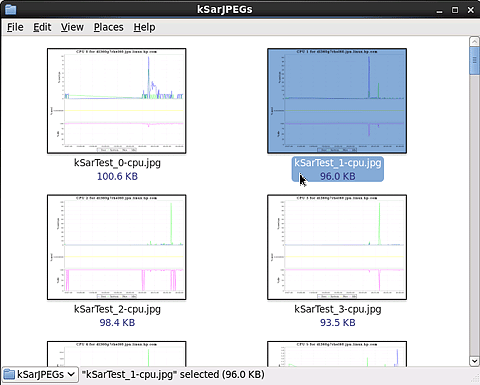Click the kSarTest_3-cpu.jpg file name label
Image resolution: width=480 pixels, height=385 pixels.
click(x=338, y=309)
